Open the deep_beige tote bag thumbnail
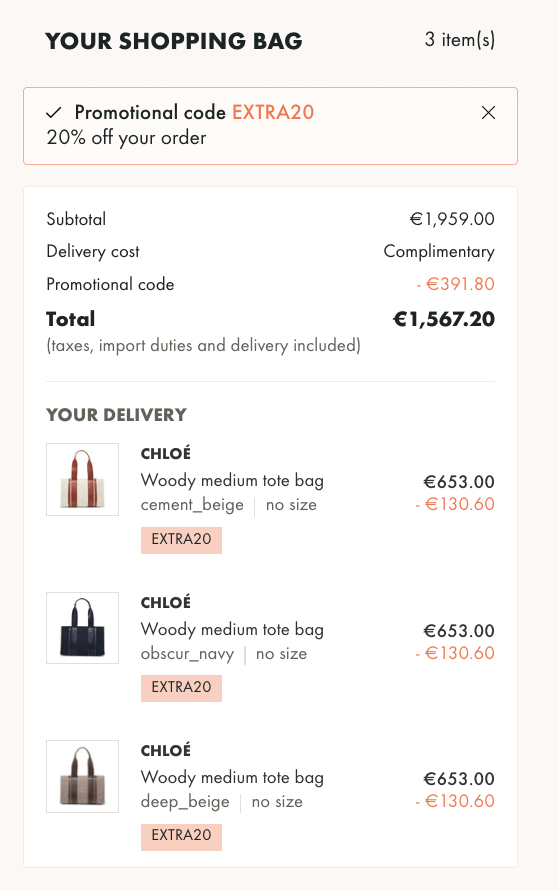 pos(82,776)
